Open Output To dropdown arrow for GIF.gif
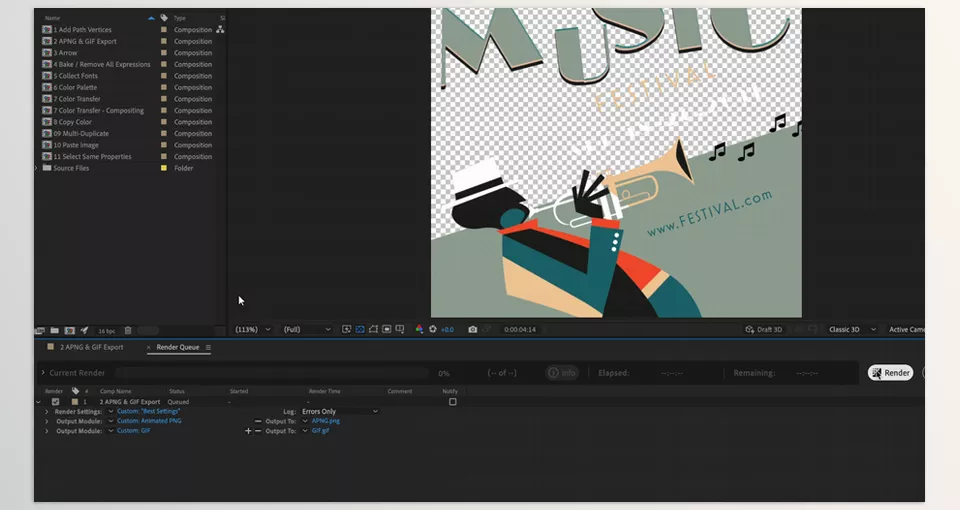The height and width of the screenshot is (510, 960). [x=305, y=431]
